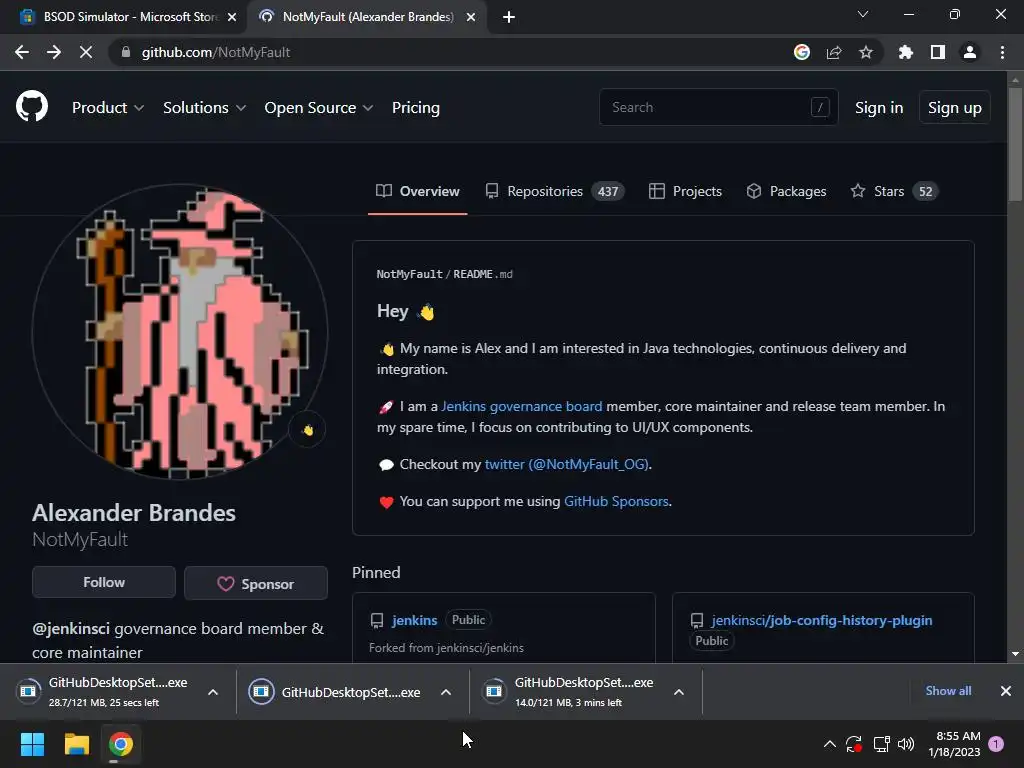Expand the Product menu
This screenshot has height=768, width=1024.
point(108,108)
